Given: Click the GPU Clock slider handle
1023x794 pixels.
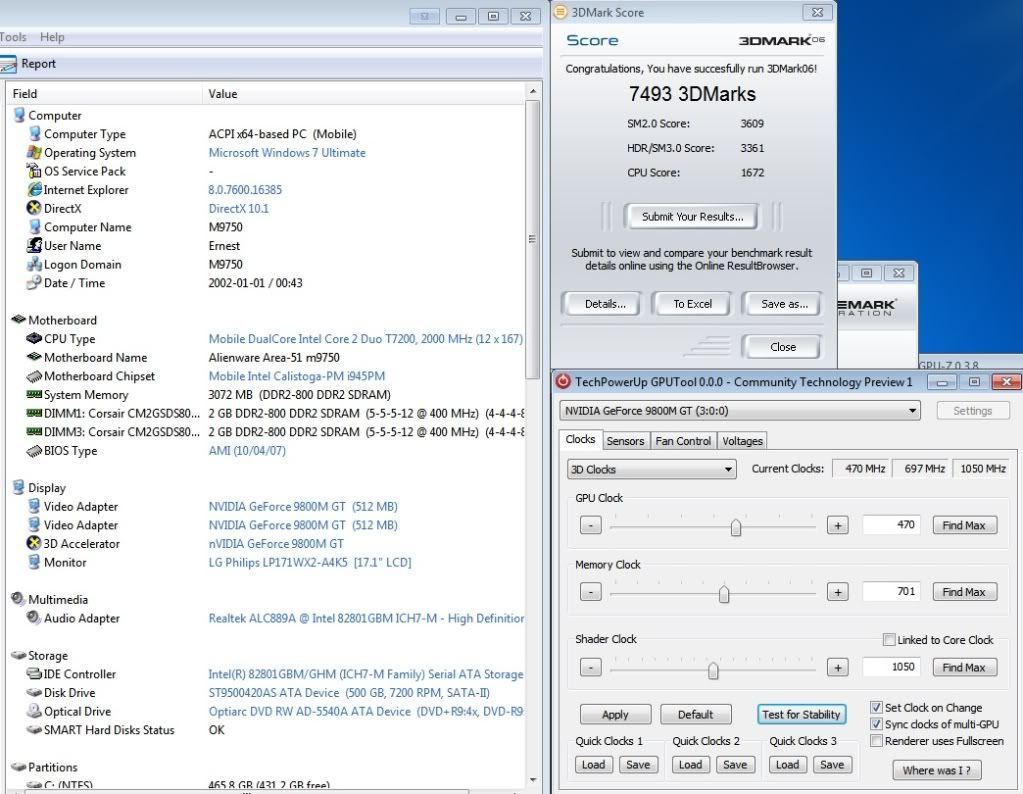Looking at the screenshot, I should tap(736, 527).
